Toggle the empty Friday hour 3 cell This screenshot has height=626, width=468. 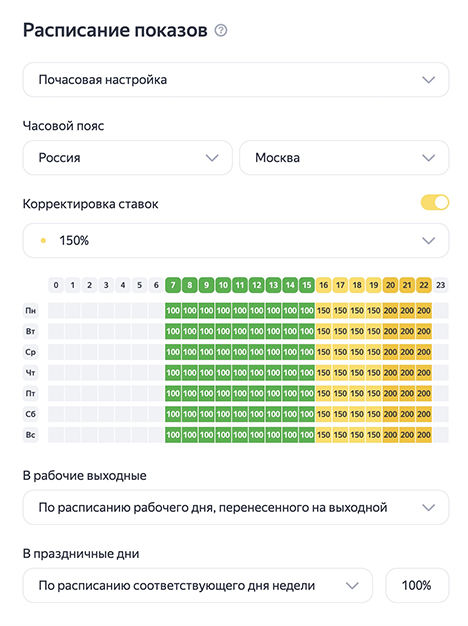tap(106, 393)
